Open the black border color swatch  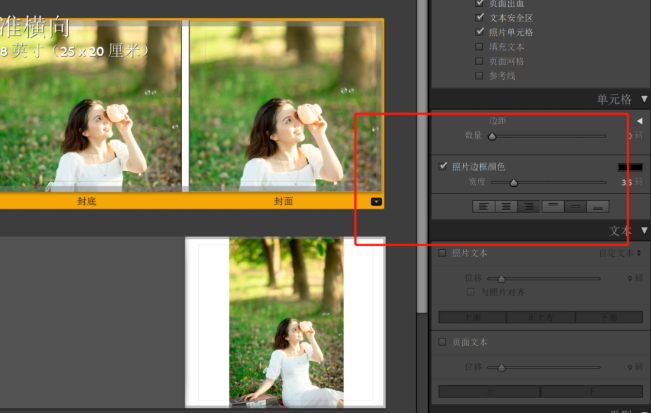coord(630,167)
